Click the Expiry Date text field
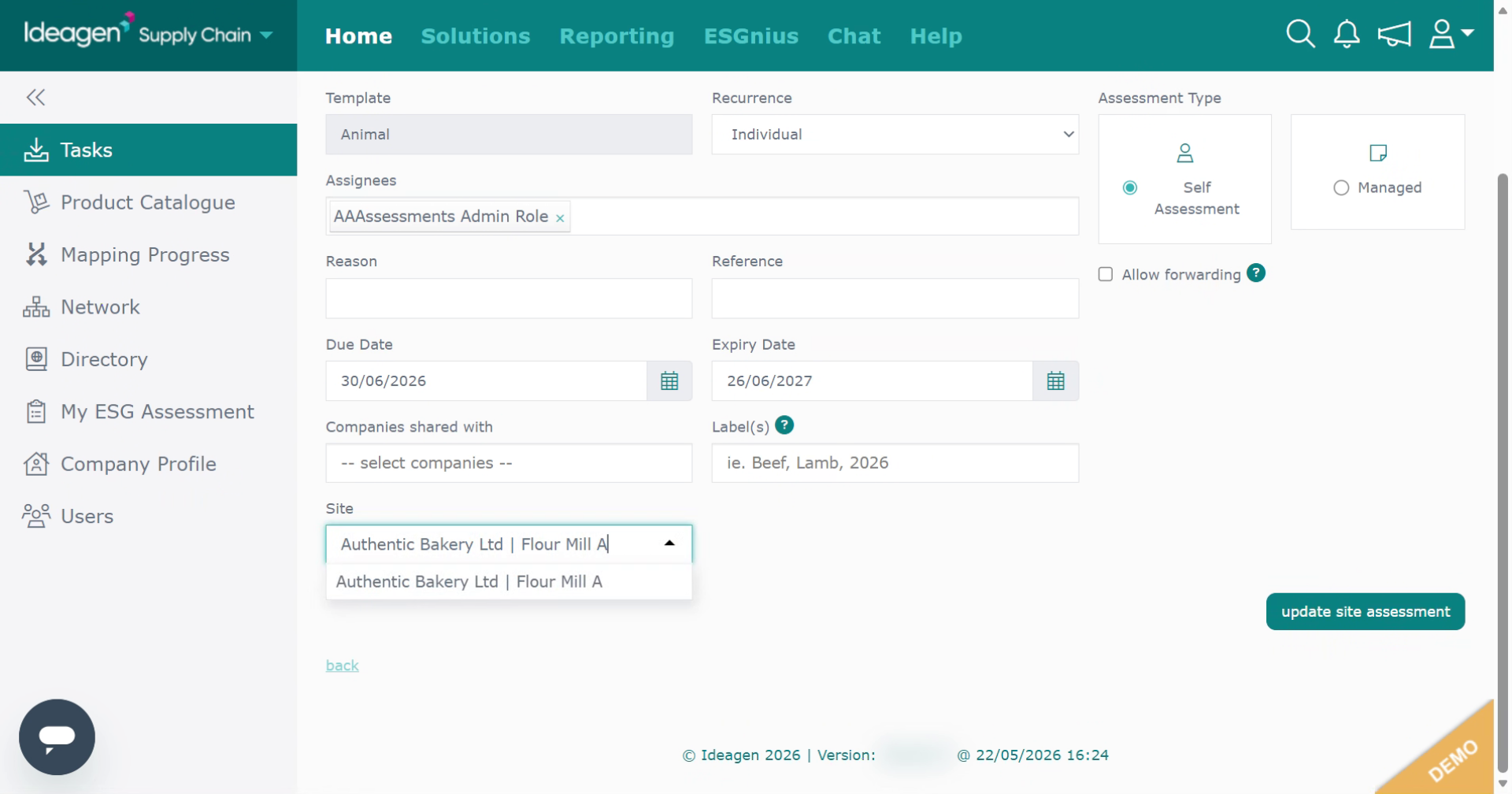The width and height of the screenshot is (1512, 794). [873, 381]
